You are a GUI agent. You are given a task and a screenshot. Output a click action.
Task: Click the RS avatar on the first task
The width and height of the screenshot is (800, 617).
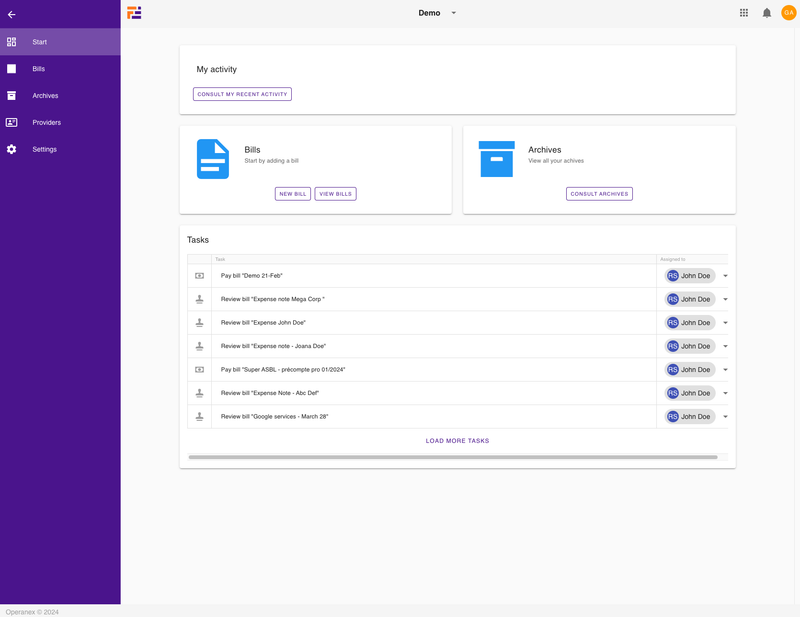672,275
